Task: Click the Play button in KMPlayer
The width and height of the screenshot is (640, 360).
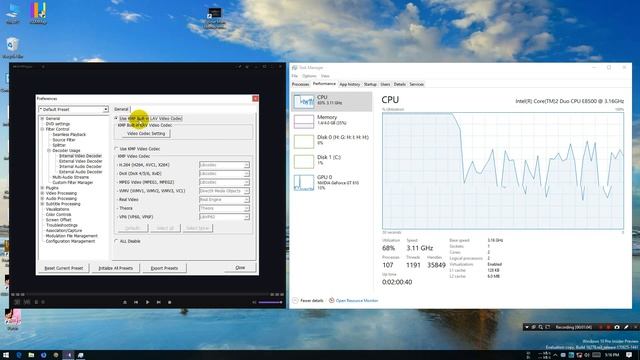Action: pyautogui.click(x=147, y=302)
